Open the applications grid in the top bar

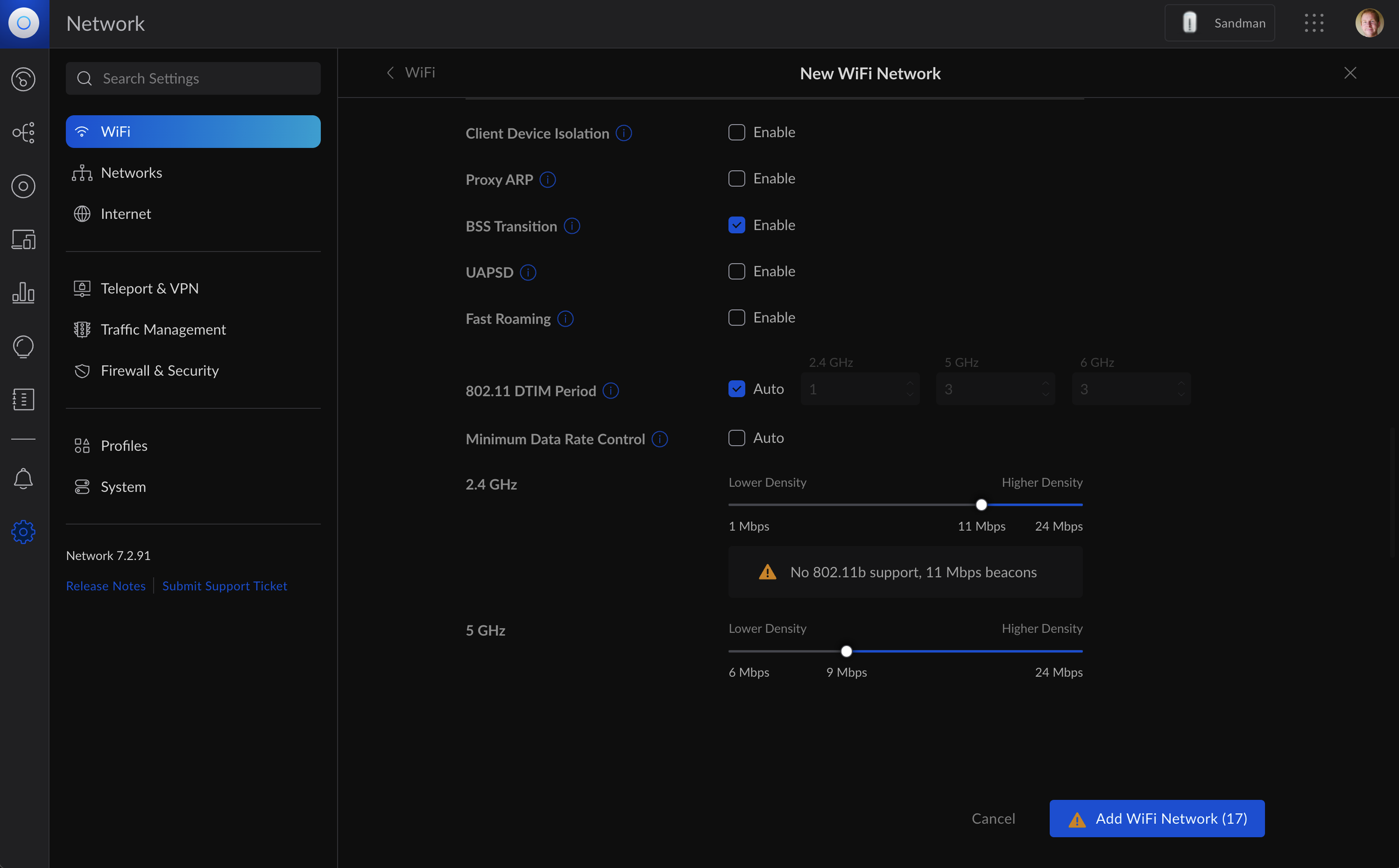tap(1314, 23)
